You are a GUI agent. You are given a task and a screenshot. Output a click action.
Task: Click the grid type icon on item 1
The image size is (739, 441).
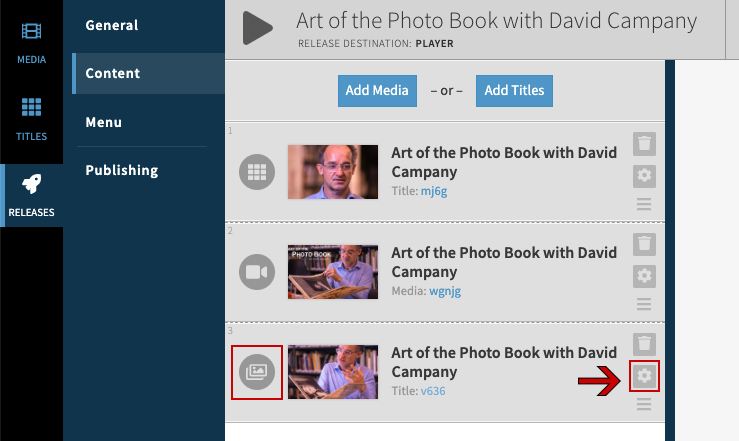257,172
